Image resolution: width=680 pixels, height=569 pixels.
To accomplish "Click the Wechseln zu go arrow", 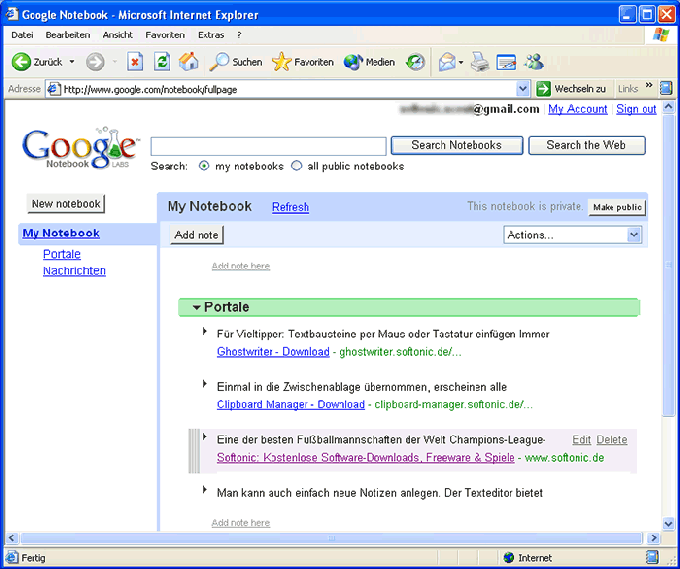I will point(543,89).
